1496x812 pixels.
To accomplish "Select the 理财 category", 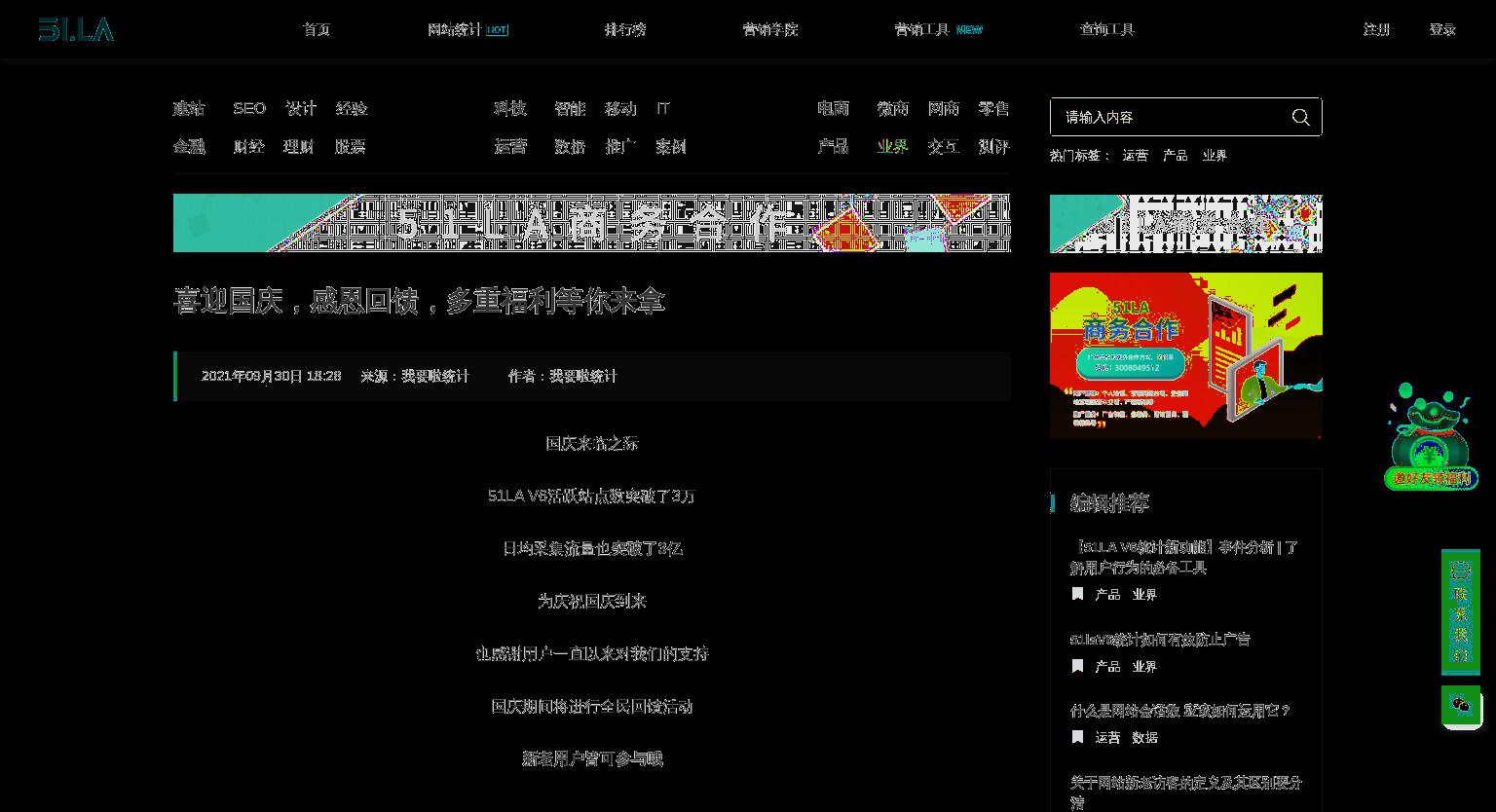I will [x=299, y=146].
